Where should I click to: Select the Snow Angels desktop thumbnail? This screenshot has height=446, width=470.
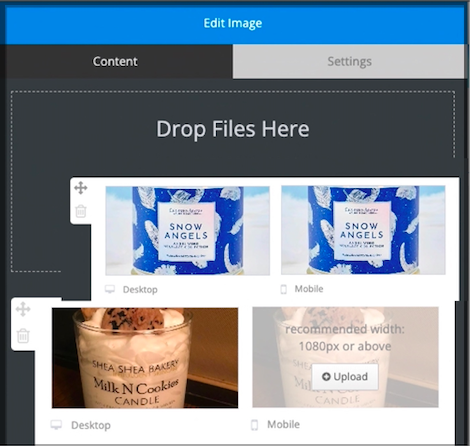pos(187,231)
